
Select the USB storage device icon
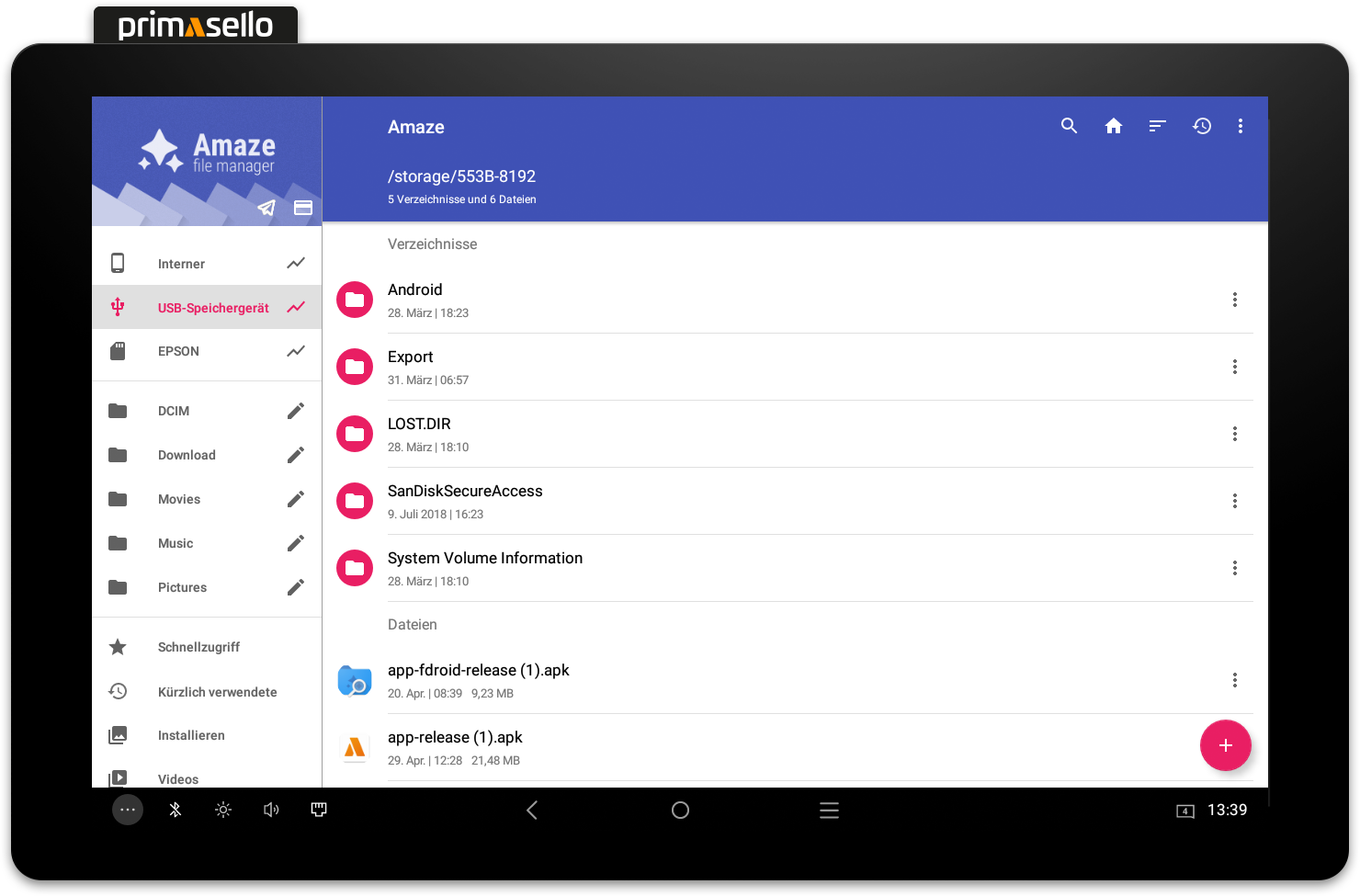click(x=118, y=307)
